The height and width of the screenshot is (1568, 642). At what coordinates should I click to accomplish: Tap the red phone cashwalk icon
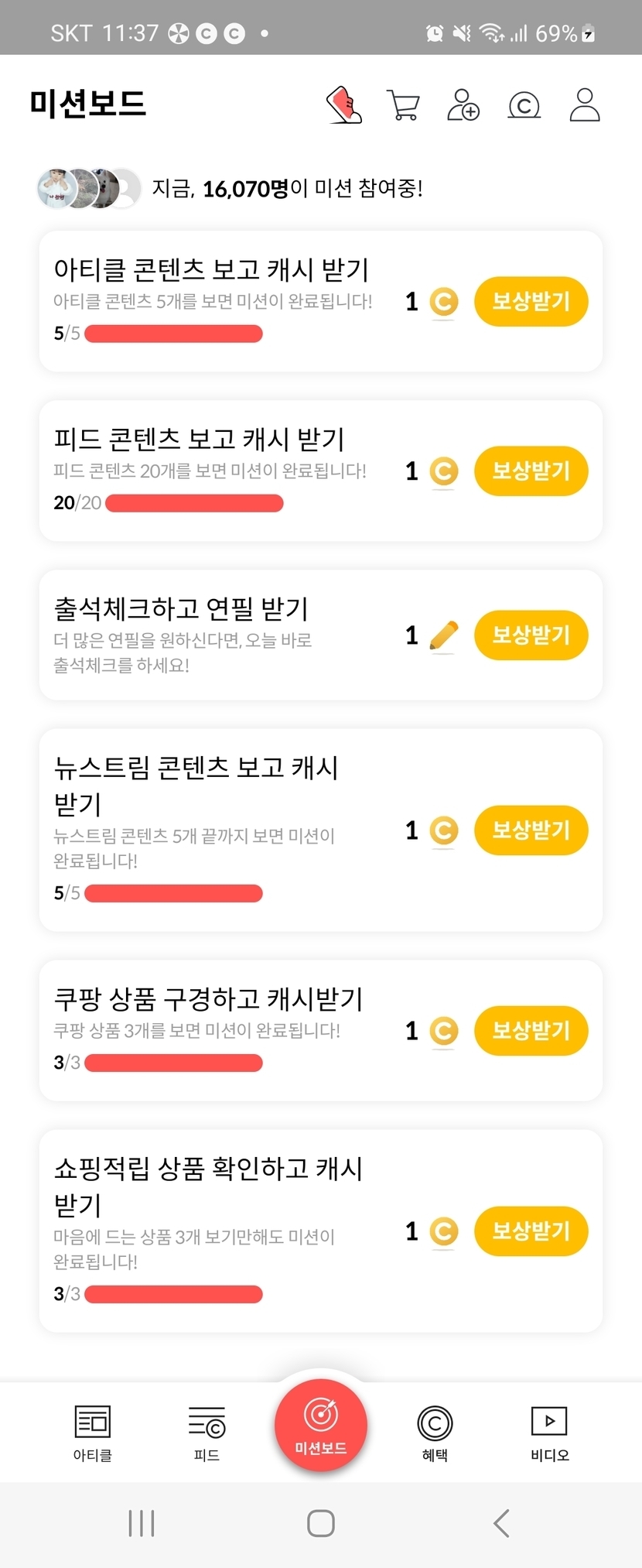(344, 105)
